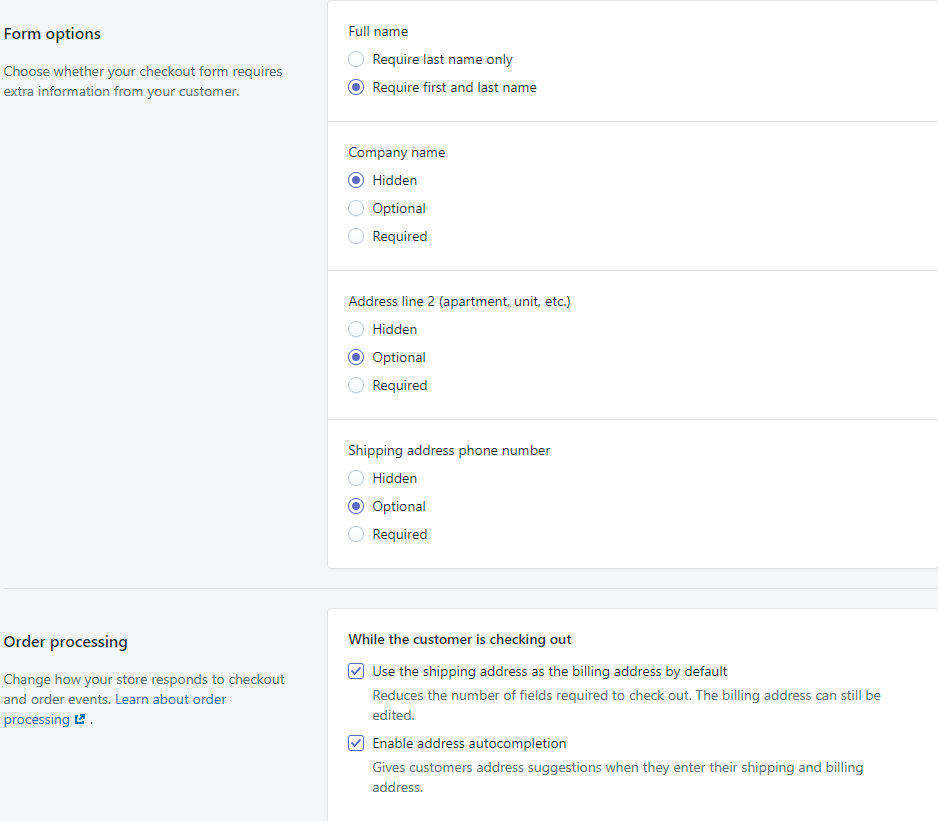Choose Hidden for Company name
938x821 pixels.
point(356,180)
